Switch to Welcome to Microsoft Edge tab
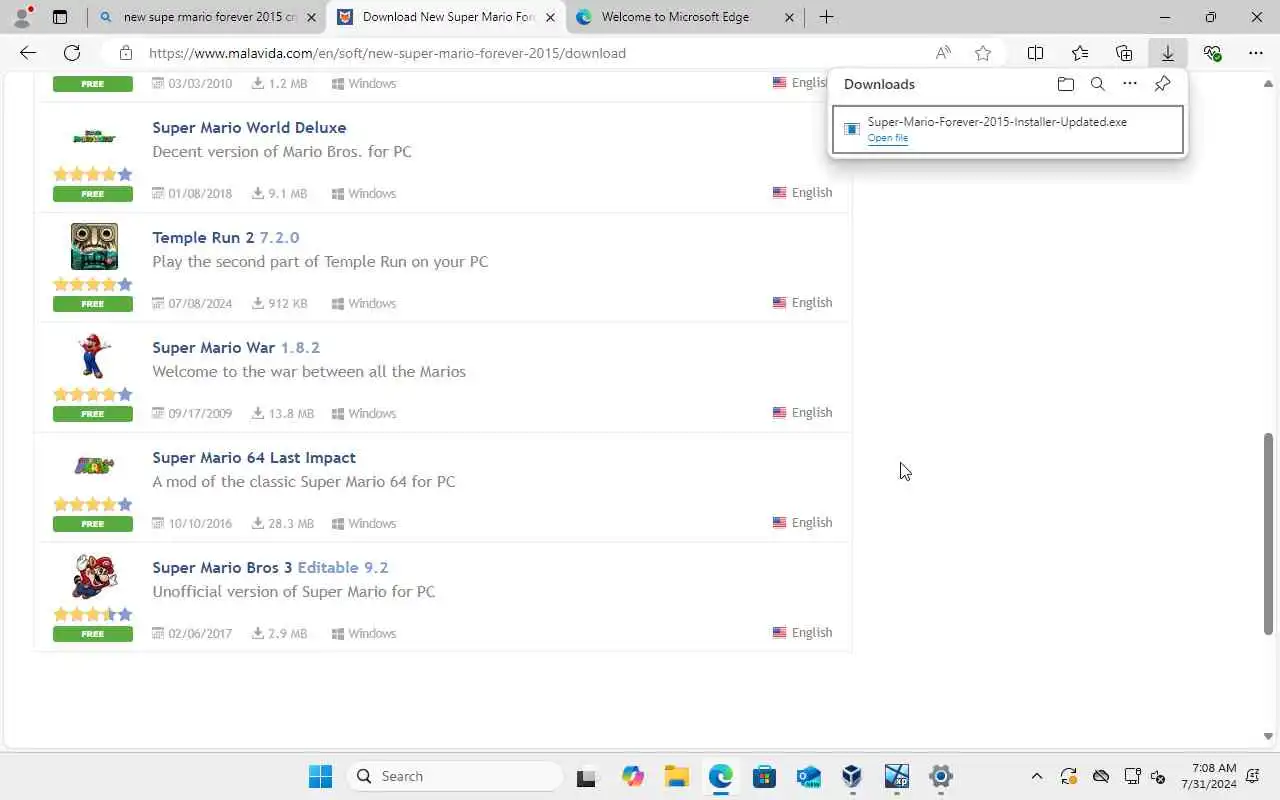 tap(675, 17)
